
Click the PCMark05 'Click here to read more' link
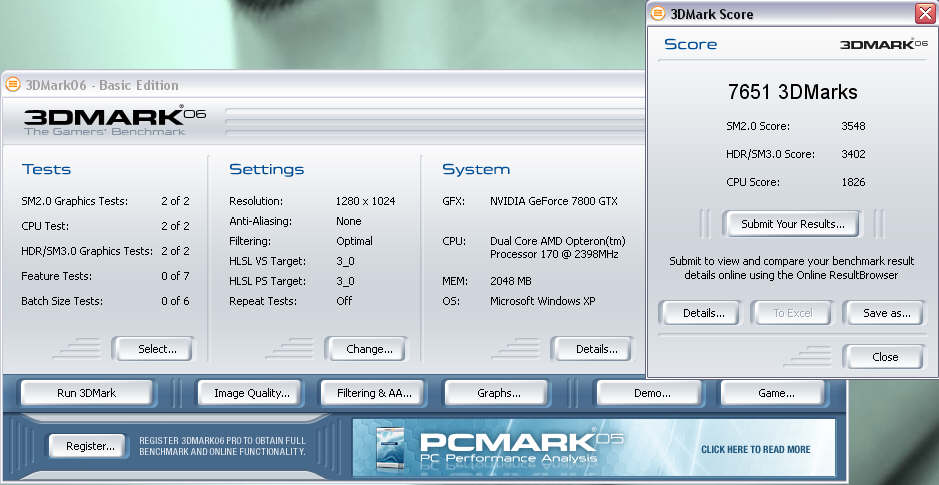pos(755,449)
